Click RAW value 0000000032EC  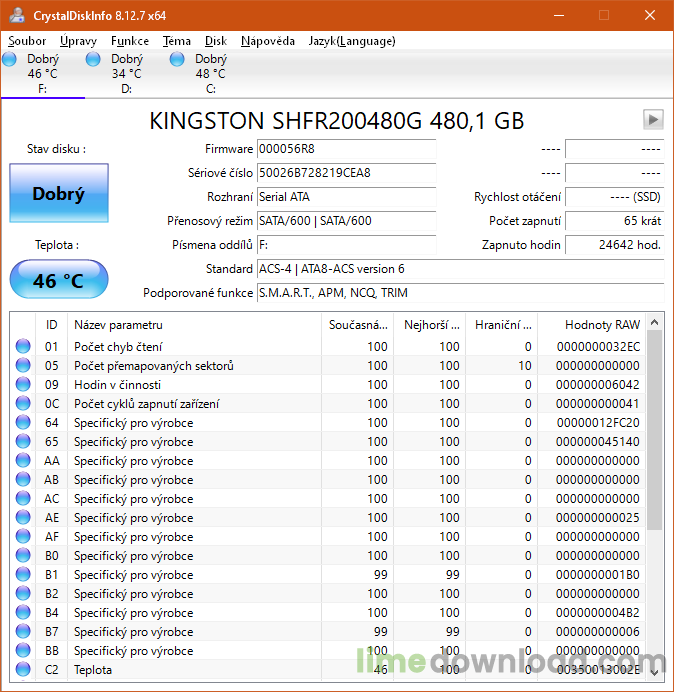pos(598,347)
